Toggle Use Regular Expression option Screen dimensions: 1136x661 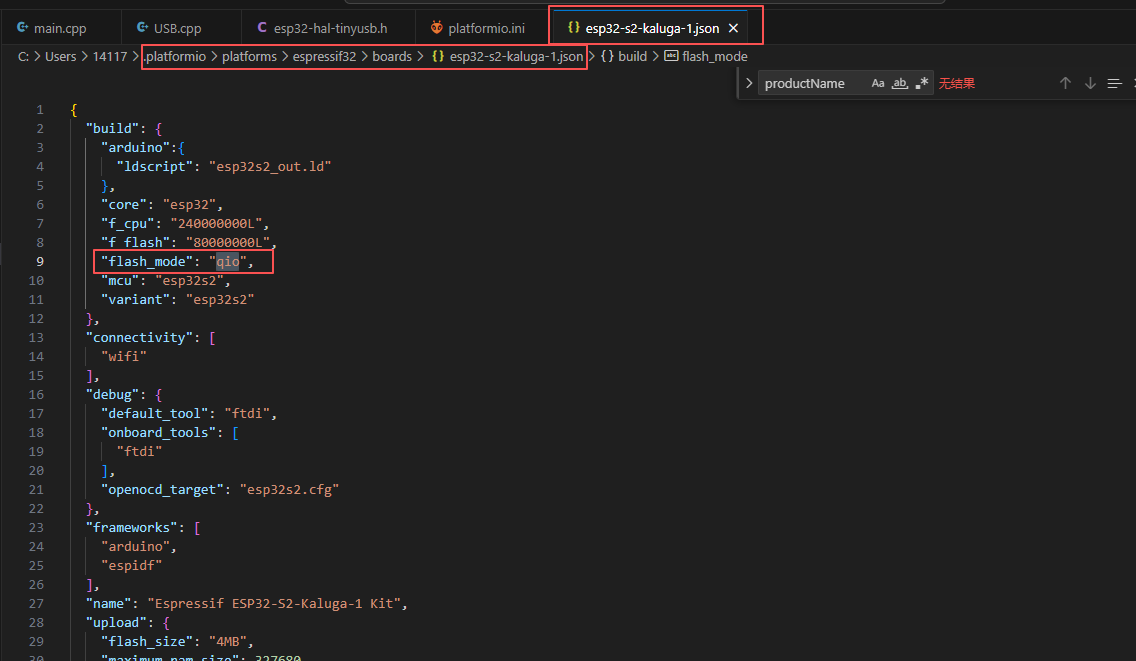coord(922,83)
